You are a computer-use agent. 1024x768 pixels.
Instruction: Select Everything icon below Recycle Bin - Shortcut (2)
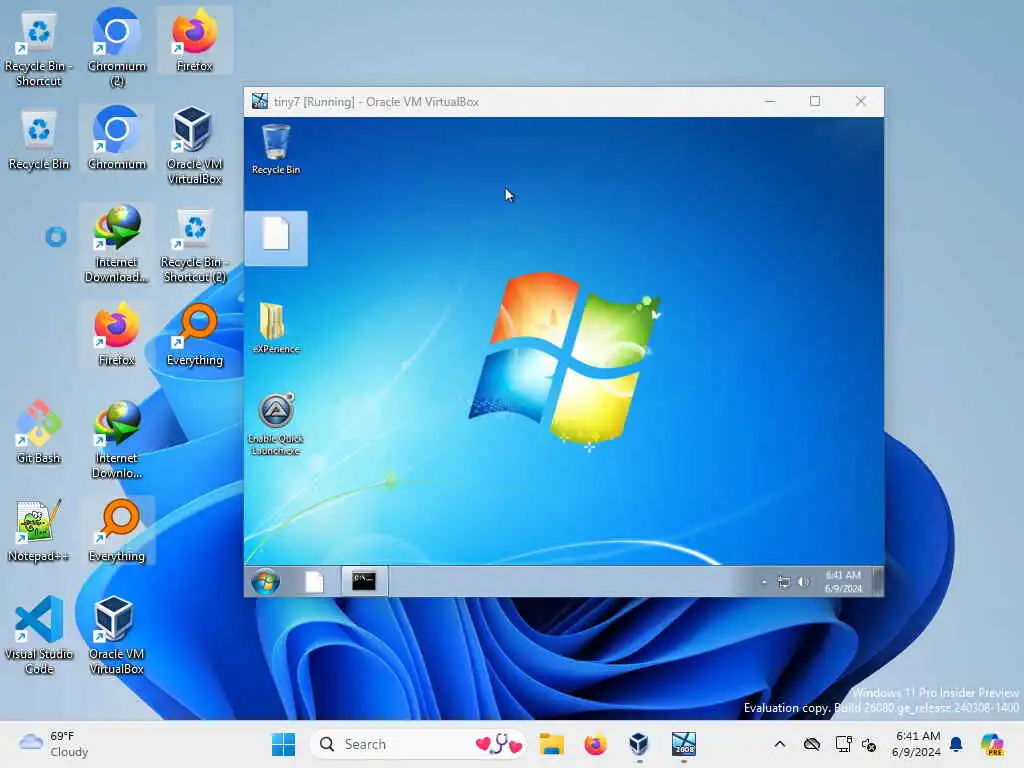tap(195, 335)
